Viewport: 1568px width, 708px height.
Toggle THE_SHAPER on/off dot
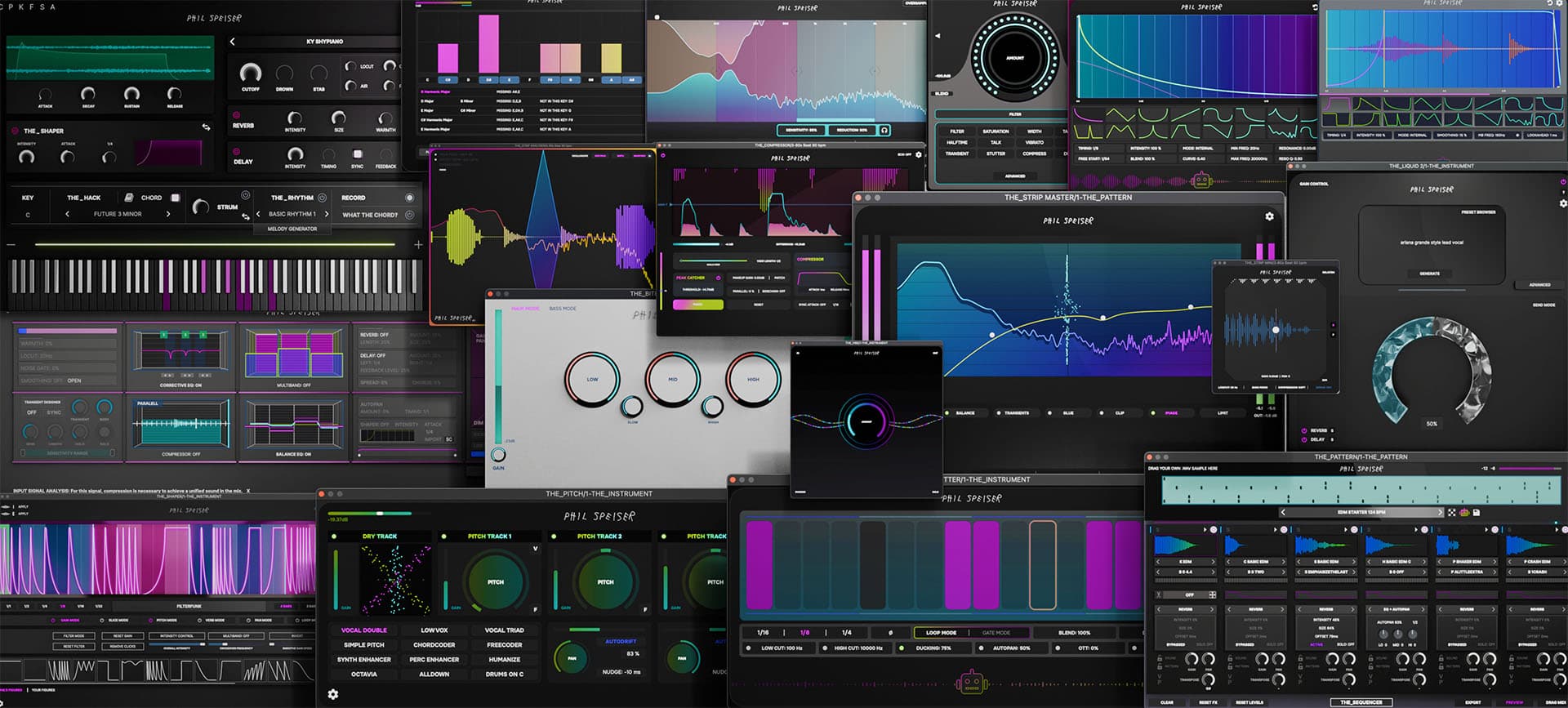coord(15,131)
